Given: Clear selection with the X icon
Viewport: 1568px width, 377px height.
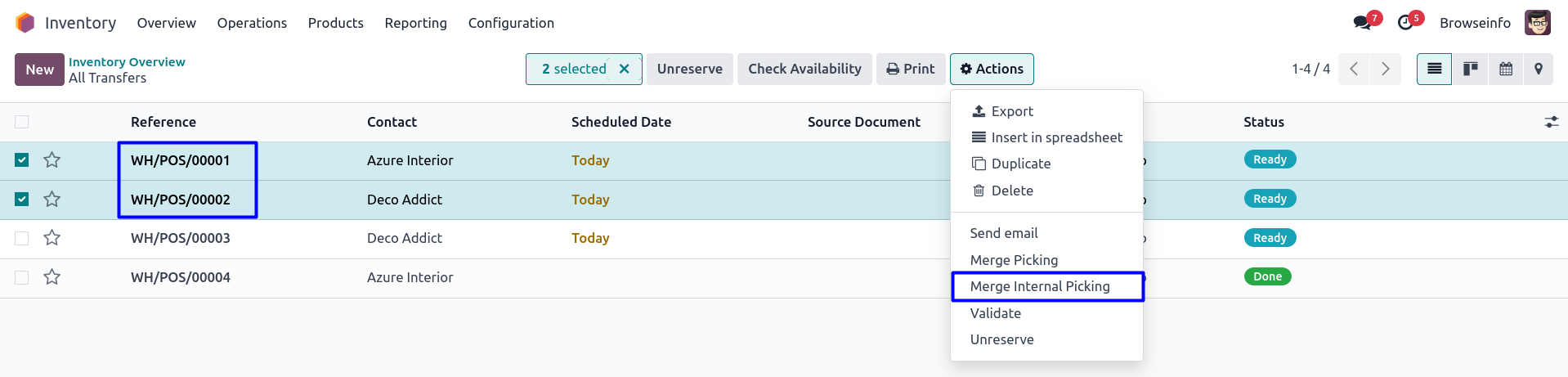Looking at the screenshot, I should tap(625, 69).
